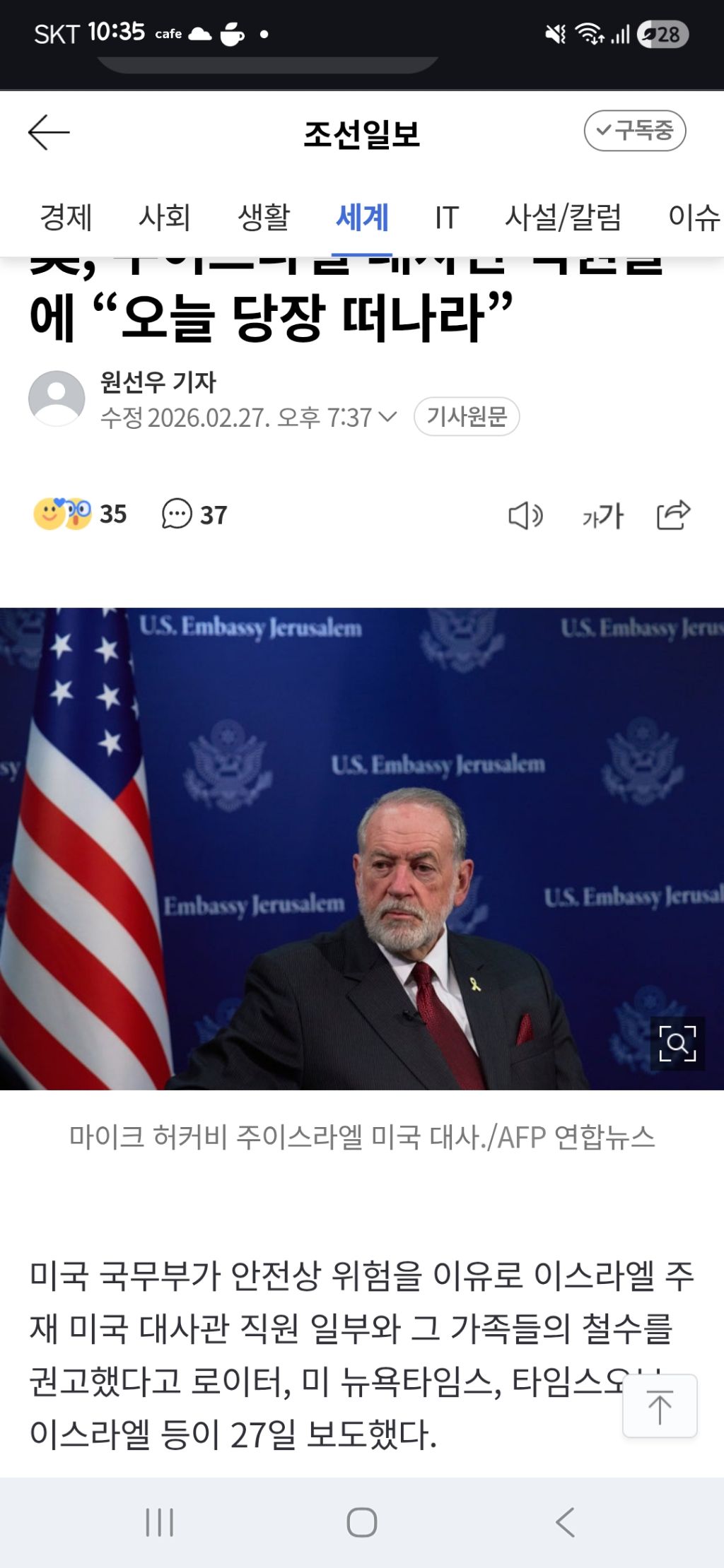
Task: Tap the image zoom magnifier icon
Action: [677, 1043]
